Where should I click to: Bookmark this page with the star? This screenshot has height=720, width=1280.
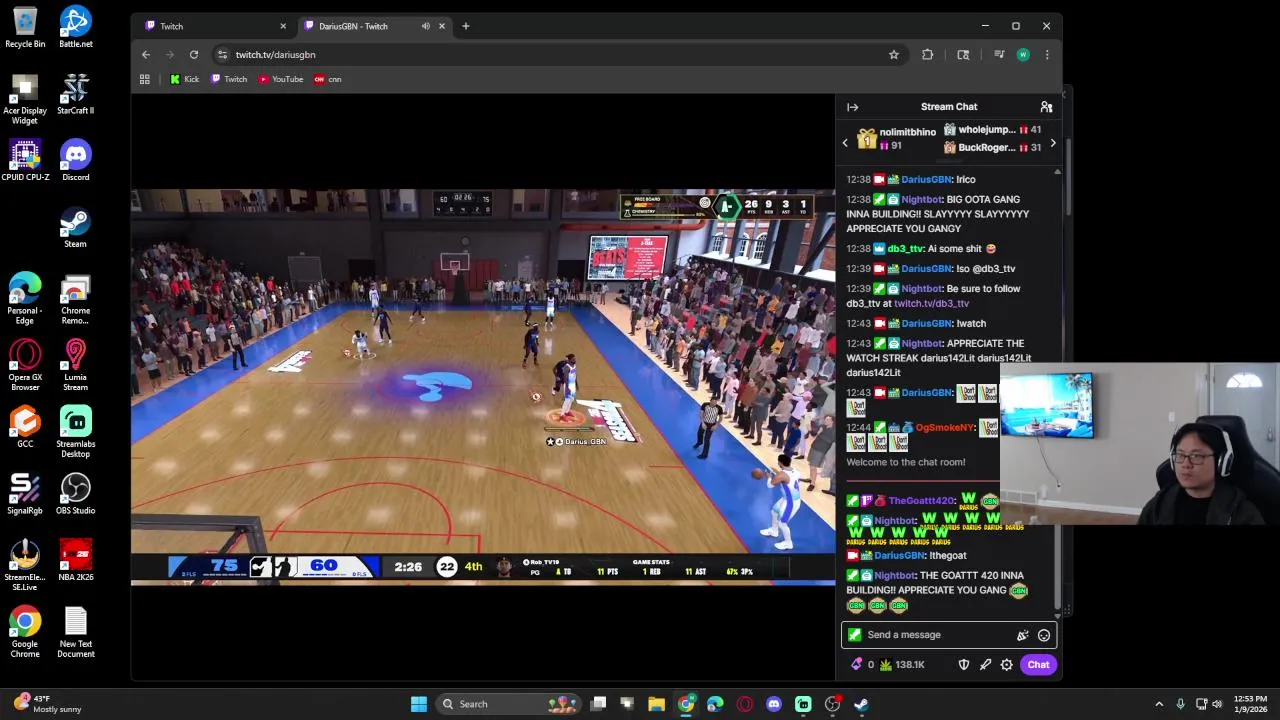click(894, 55)
